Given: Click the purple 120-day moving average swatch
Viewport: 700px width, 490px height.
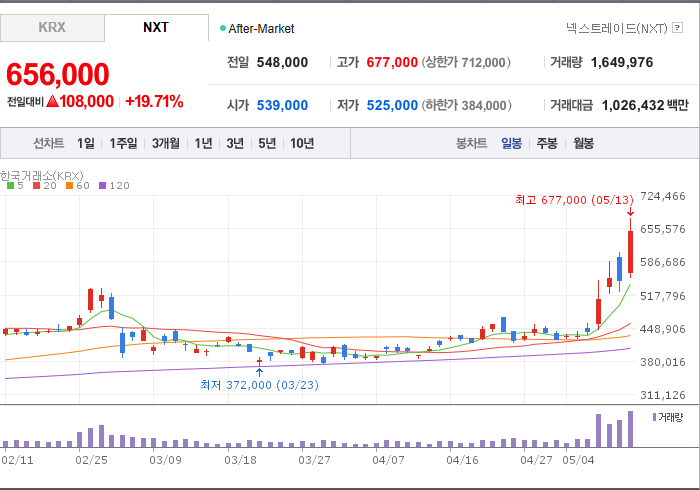Looking at the screenshot, I should 103,186.
